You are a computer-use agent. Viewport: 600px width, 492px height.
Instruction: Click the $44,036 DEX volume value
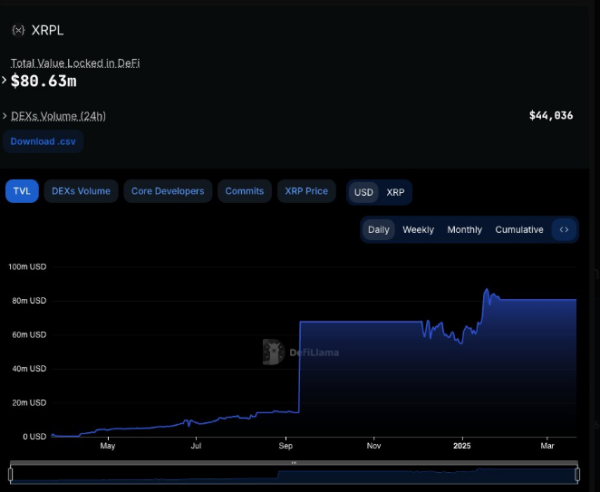pos(551,116)
